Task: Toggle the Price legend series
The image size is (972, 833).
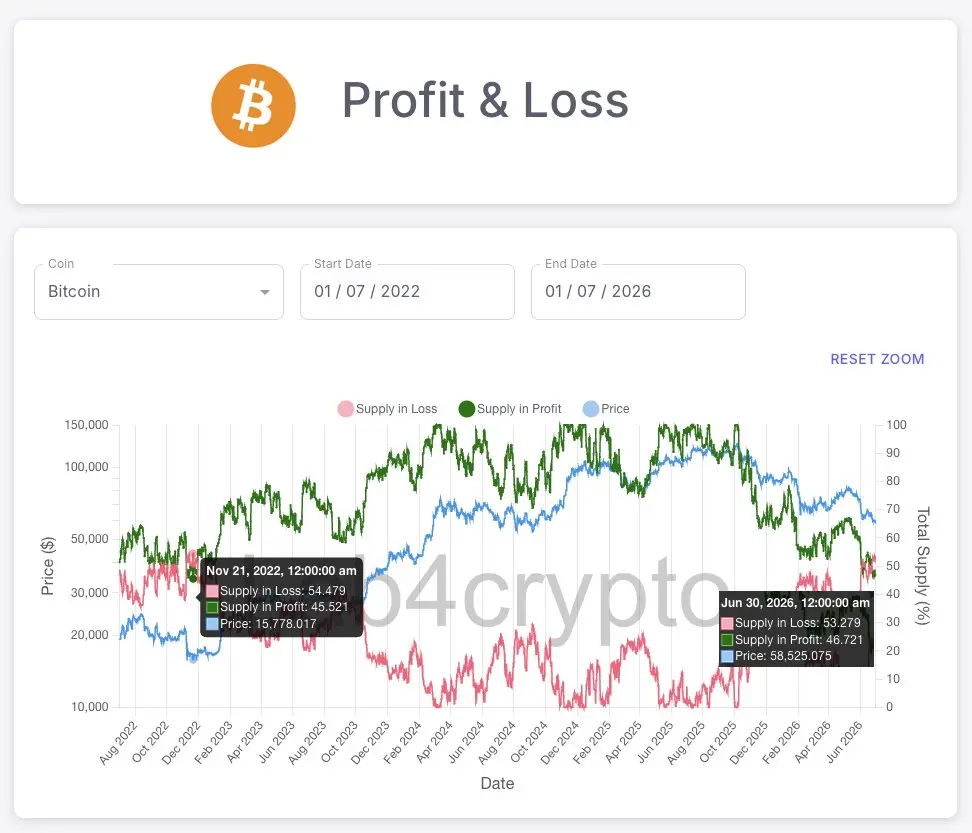Action: click(x=606, y=409)
